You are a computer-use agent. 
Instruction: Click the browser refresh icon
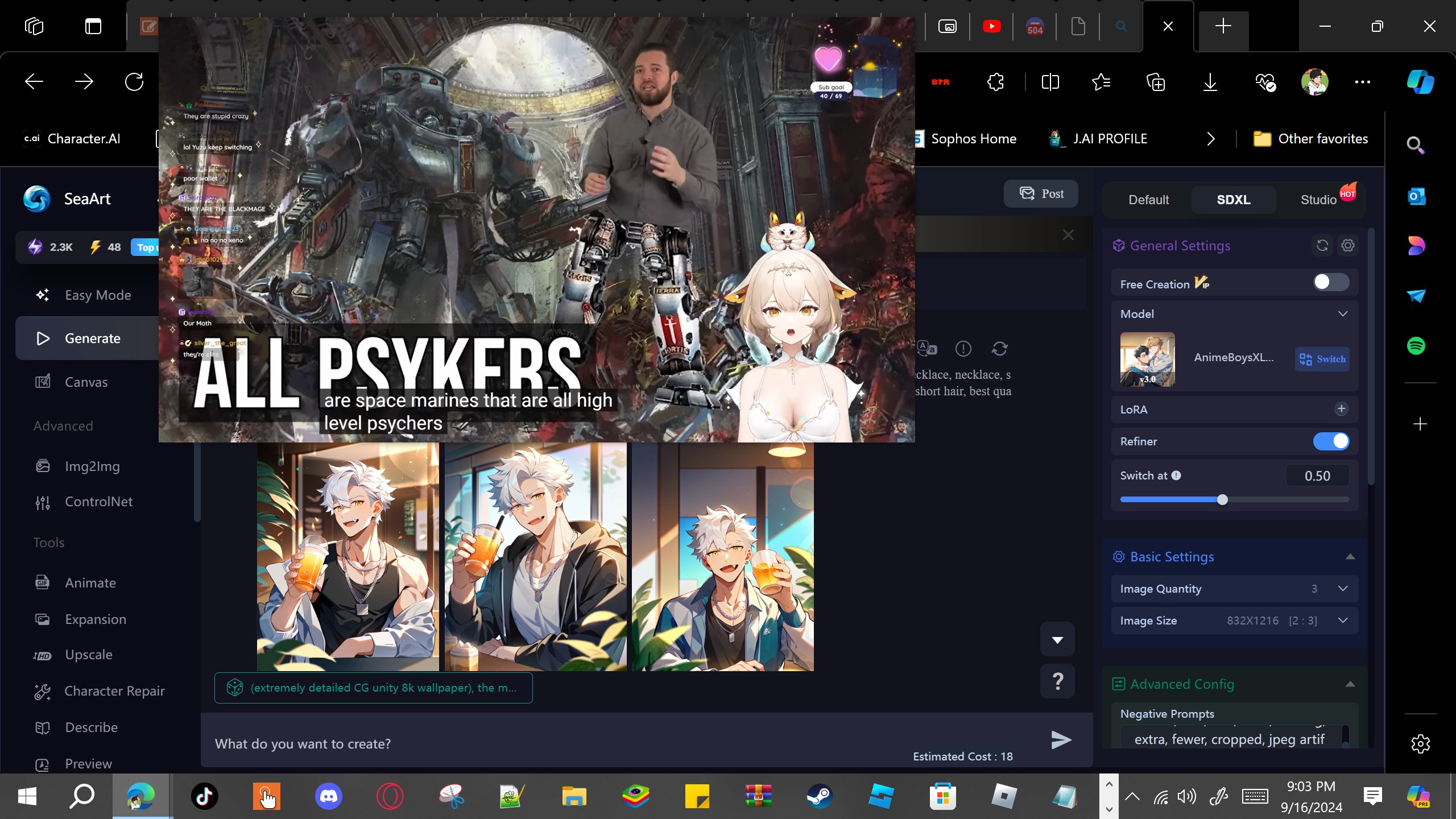(134, 82)
